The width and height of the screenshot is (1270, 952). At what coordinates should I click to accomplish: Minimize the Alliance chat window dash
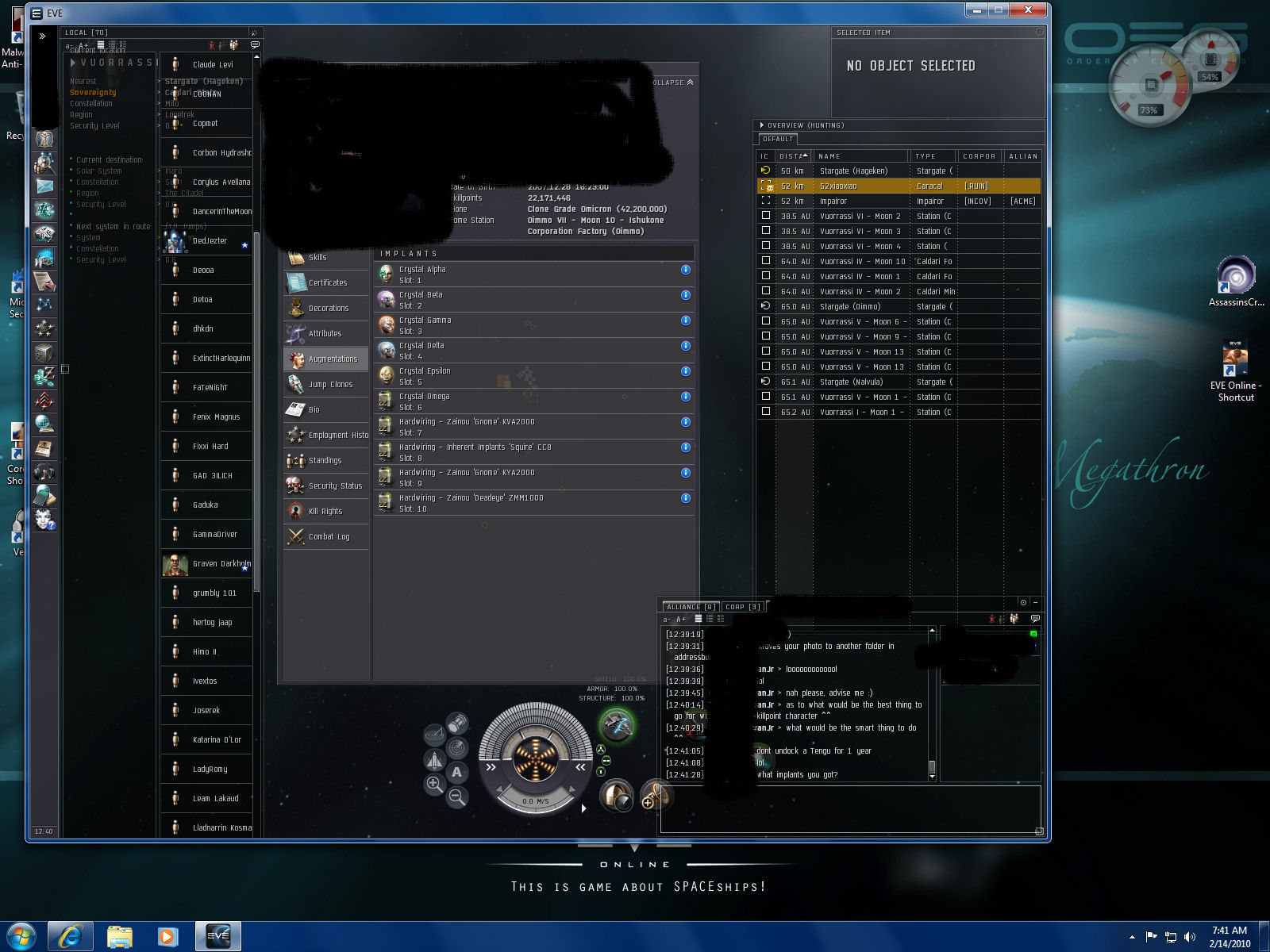pyautogui.click(x=1035, y=602)
